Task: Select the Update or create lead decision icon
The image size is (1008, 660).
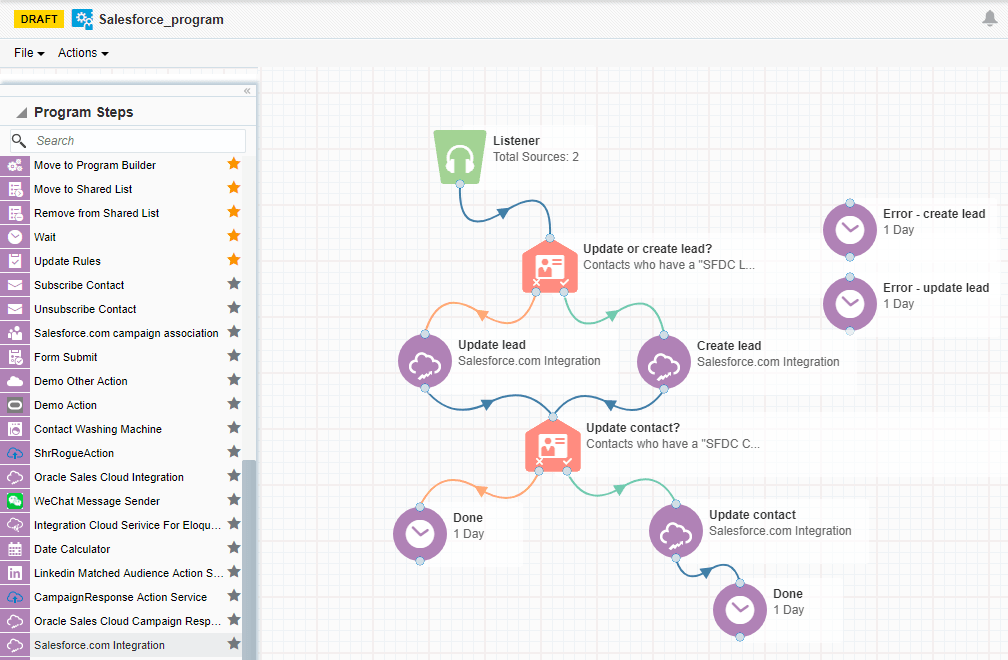Action: pyautogui.click(x=549, y=265)
